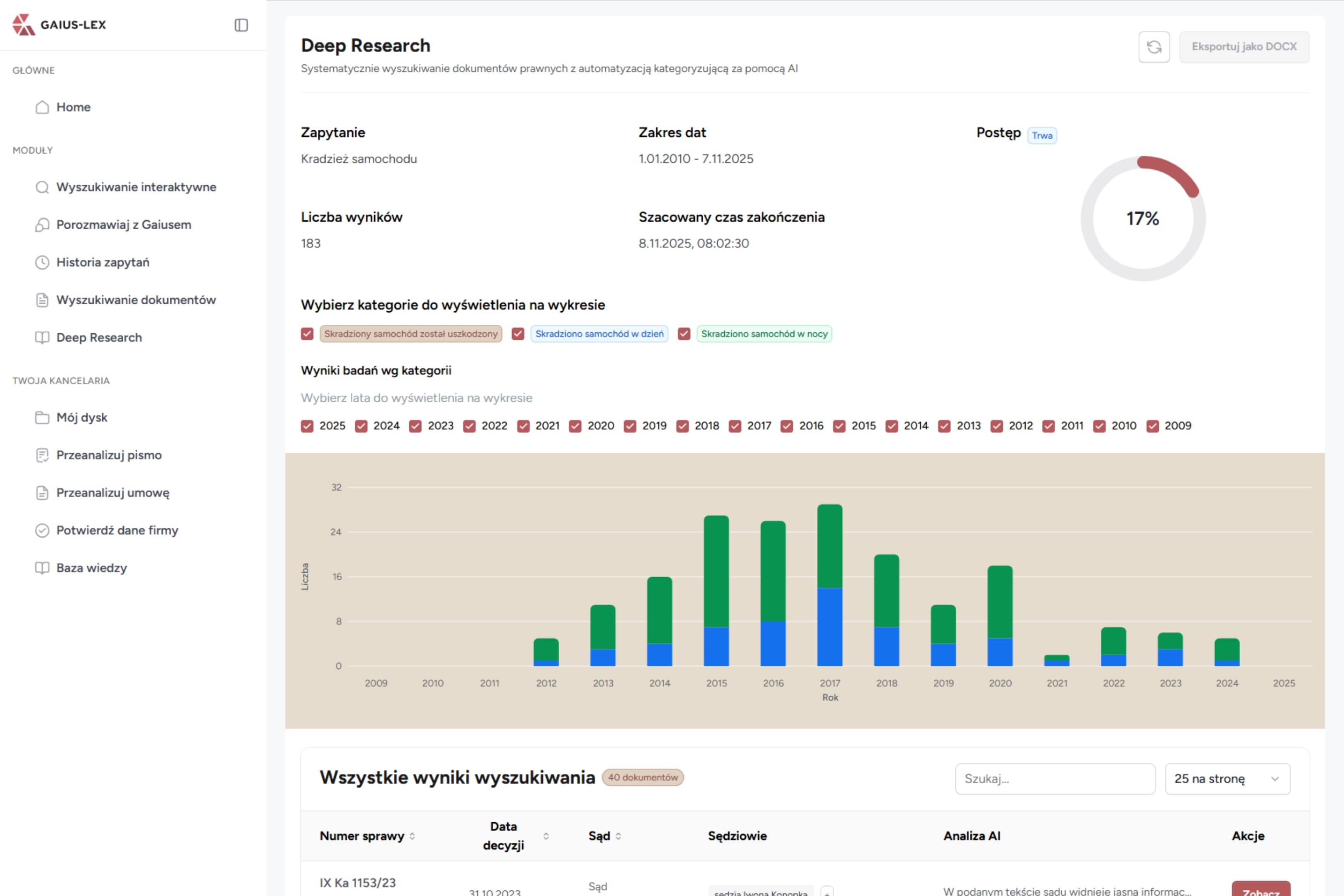Image resolution: width=1344 pixels, height=896 pixels.
Task: Open Baza wiedzy in the sidebar
Action: pyautogui.click(x=91, y=567)
